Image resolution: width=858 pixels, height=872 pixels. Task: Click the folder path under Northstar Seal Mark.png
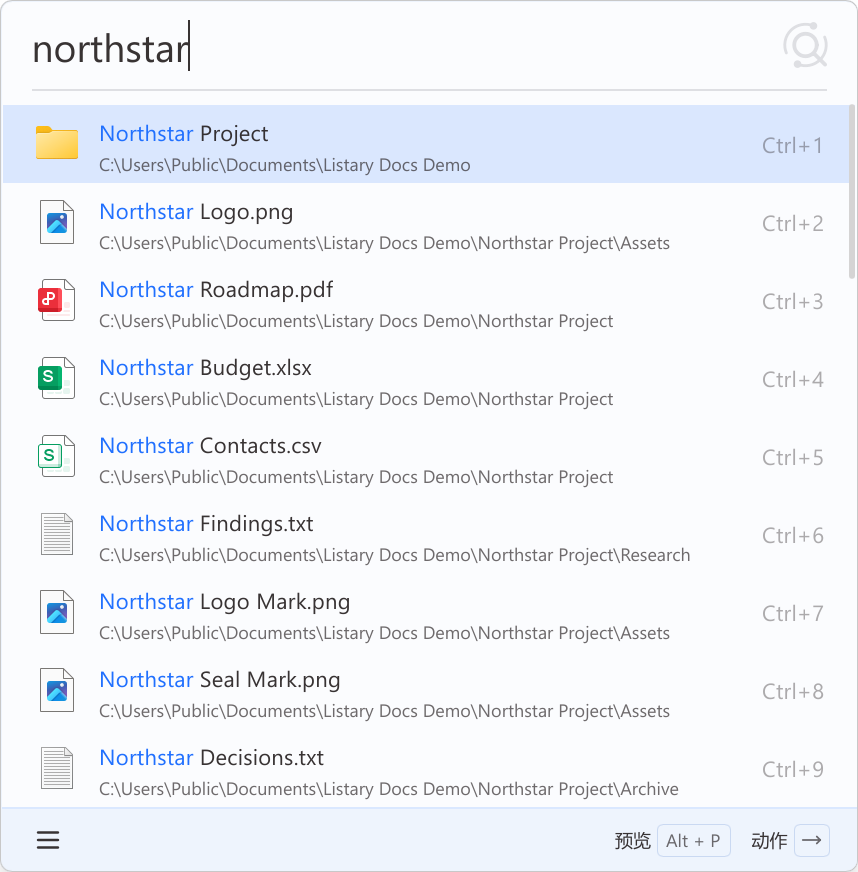(x=384, y=711)
